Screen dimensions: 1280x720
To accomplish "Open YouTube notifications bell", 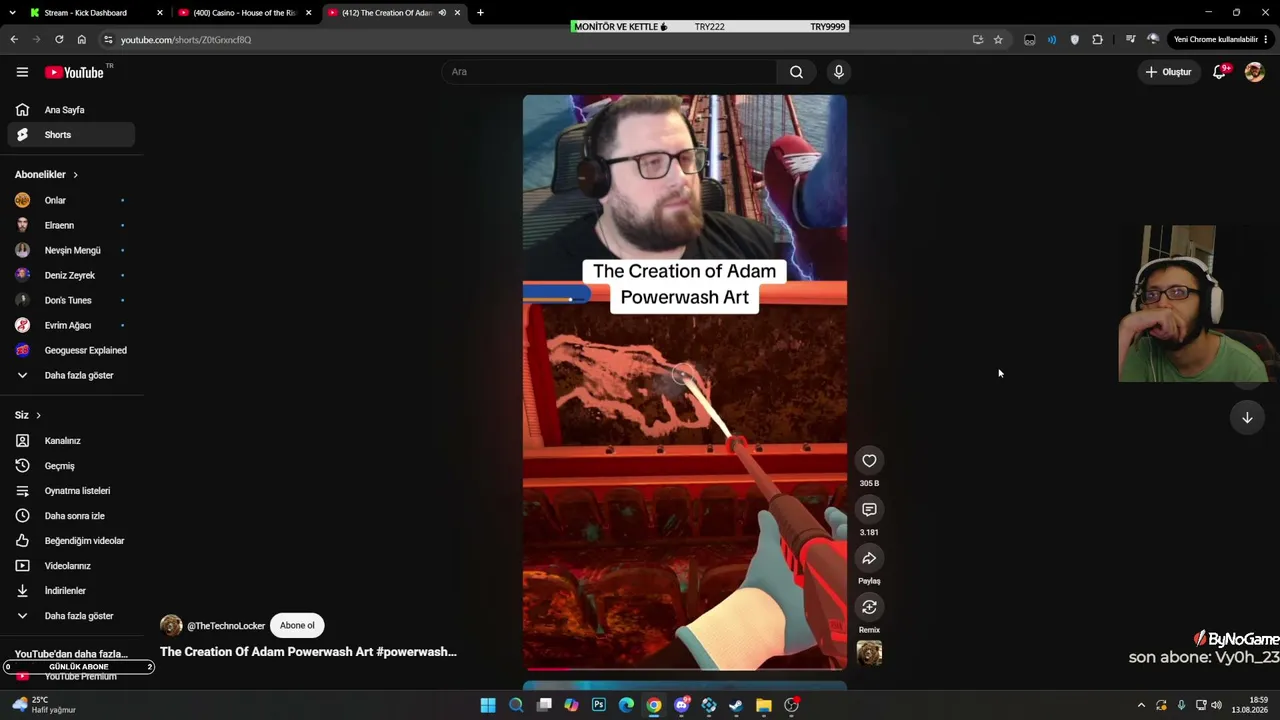I will click(x=1219, y=72).
